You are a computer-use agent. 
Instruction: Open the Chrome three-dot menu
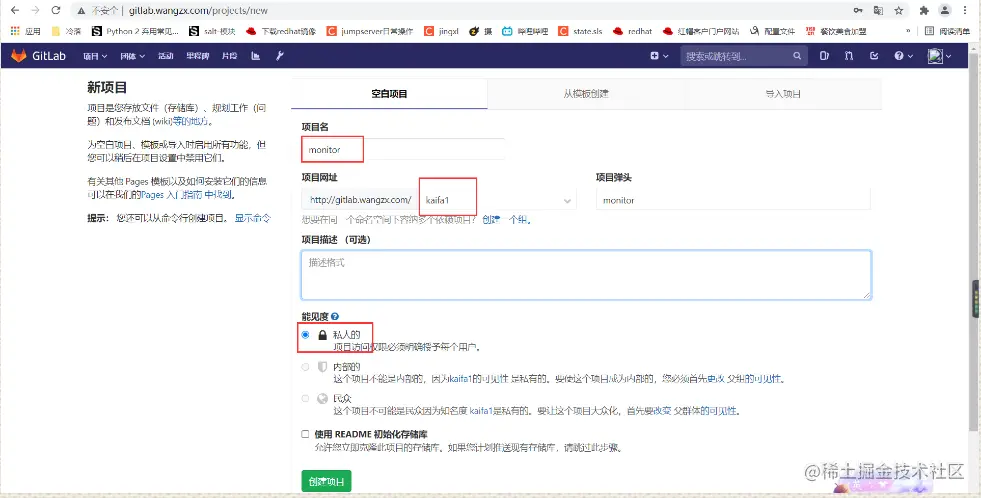965,11
